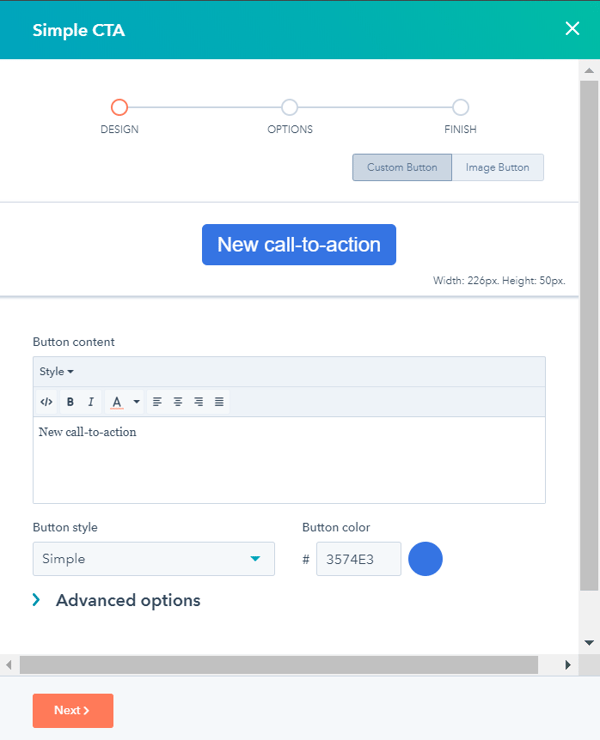Image resolution: width=600 pixels, height=740 pixels.
Task: Click the Next button
Action: pyautogui.click(x=73, y=710)
